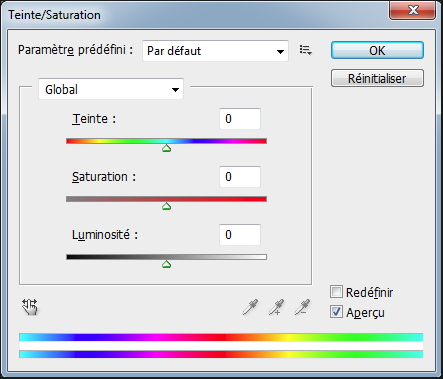Enable the Redéfinir checkbox
This screenshot has width=443, height=379.
[x=336, y=292]
